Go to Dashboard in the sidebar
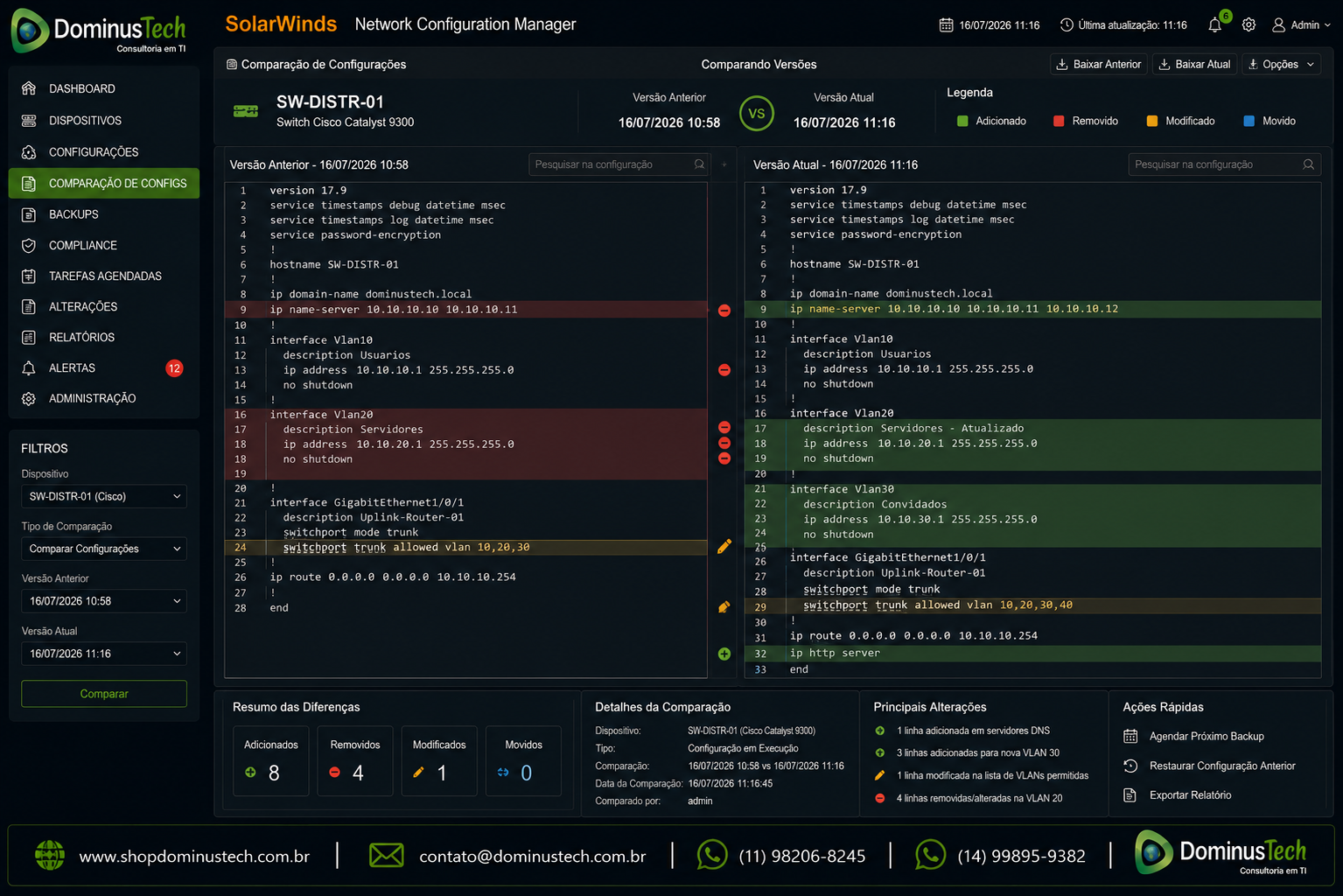The height and width of the screenshot is (896, 1343). point(104,88)
